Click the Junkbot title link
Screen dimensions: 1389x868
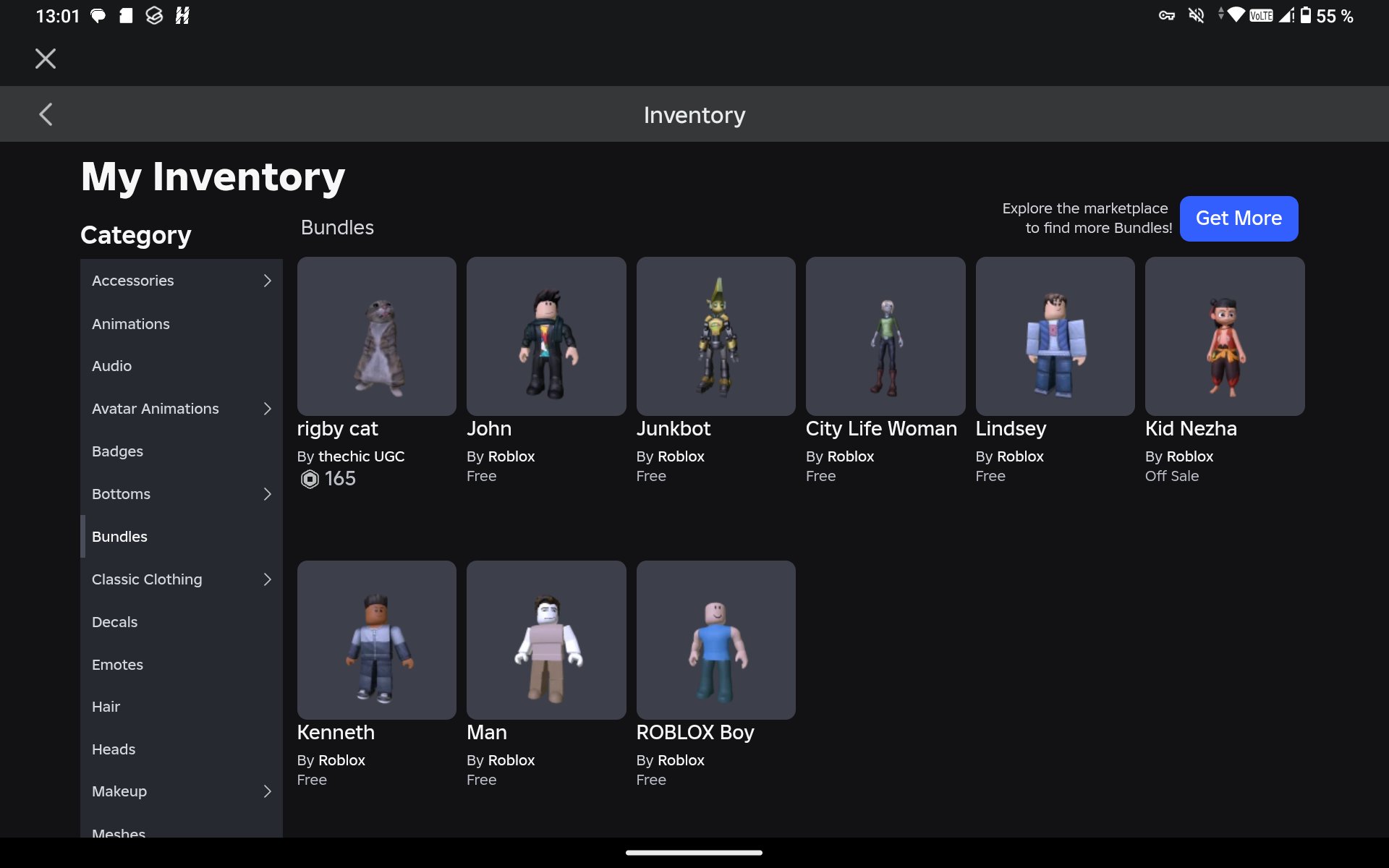[674, 429]
